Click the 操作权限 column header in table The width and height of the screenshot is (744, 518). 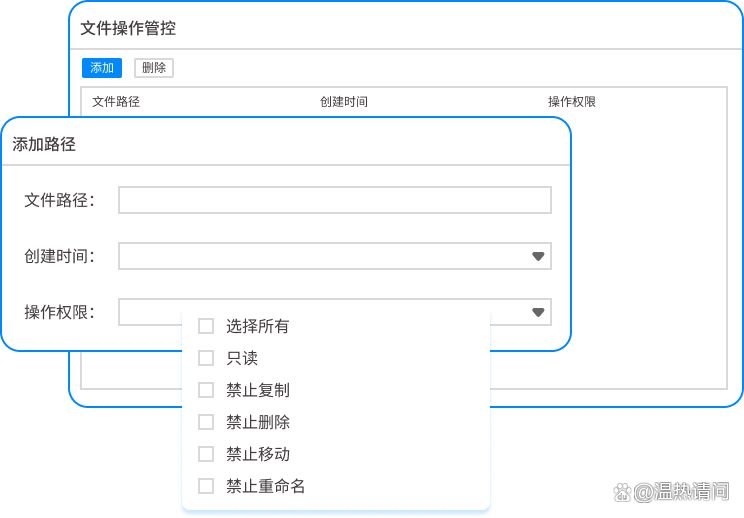click(x=572, y=102)
